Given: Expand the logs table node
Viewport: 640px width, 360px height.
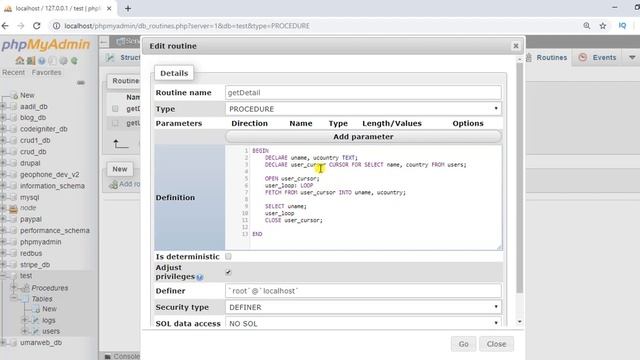Looking at the screenshot, I should tap(25, 320).
